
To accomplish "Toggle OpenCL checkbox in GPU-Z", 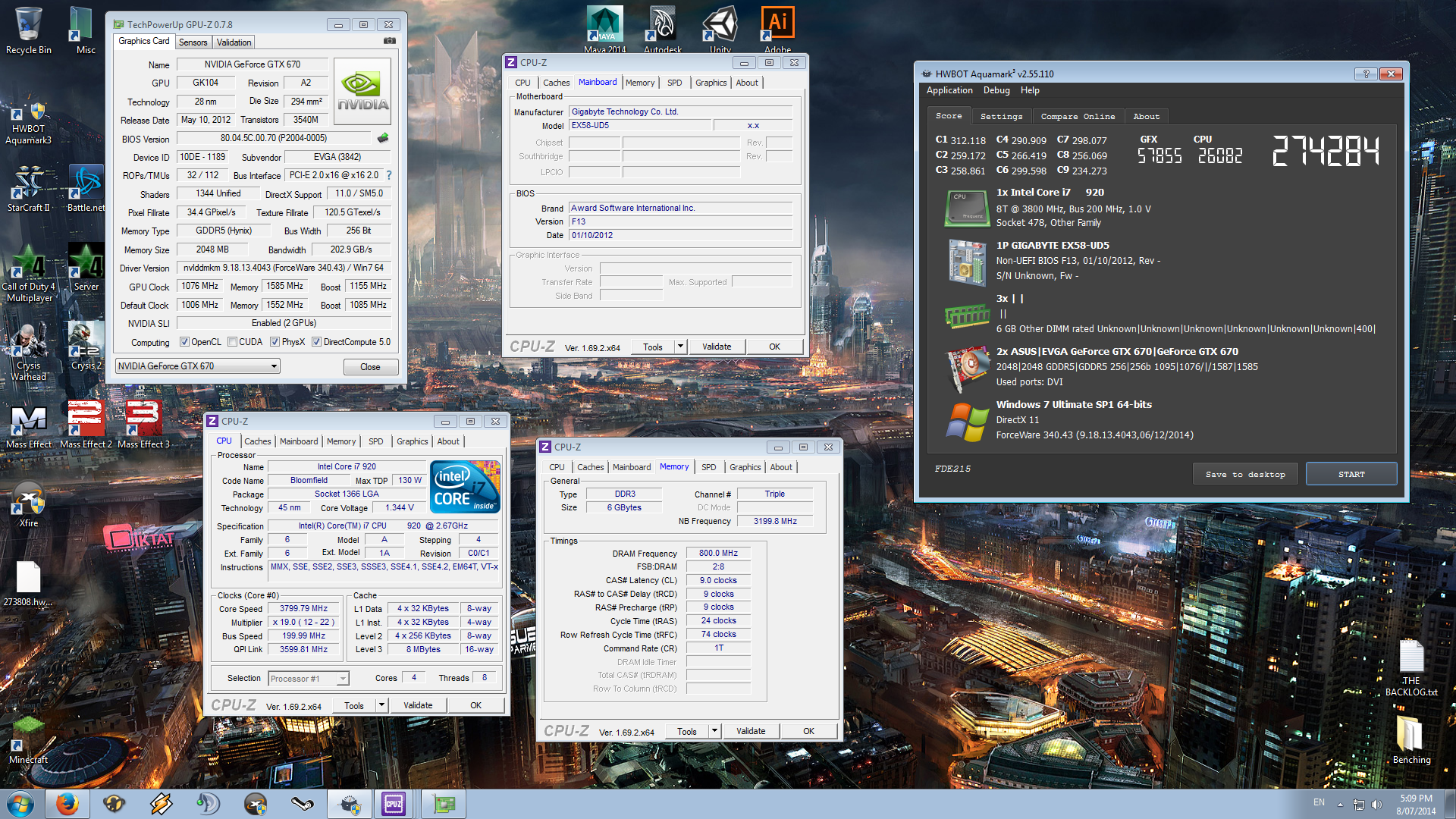I will pos(184,342).
